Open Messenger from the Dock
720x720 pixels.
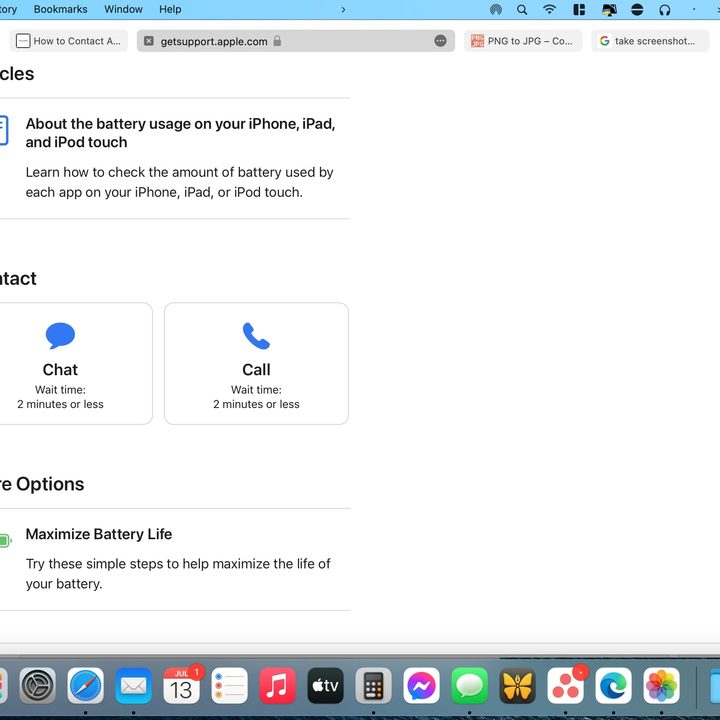point(421,686)
